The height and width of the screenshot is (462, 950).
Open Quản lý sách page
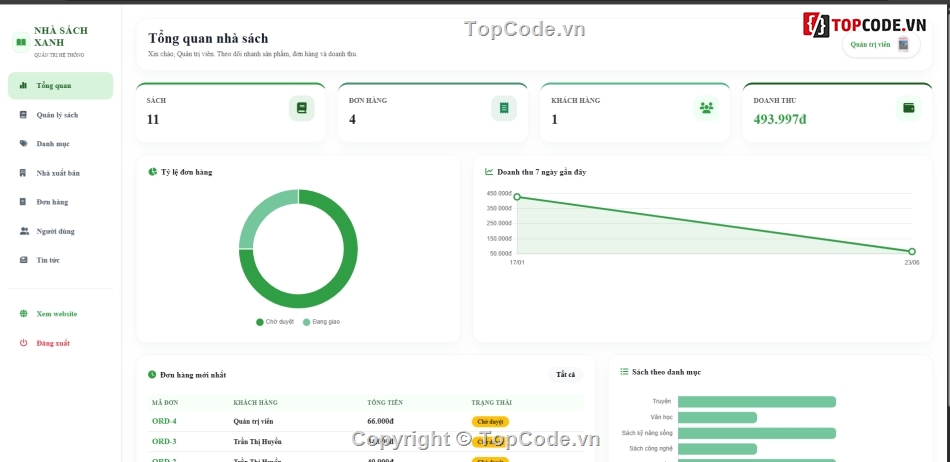coord(61,114)
